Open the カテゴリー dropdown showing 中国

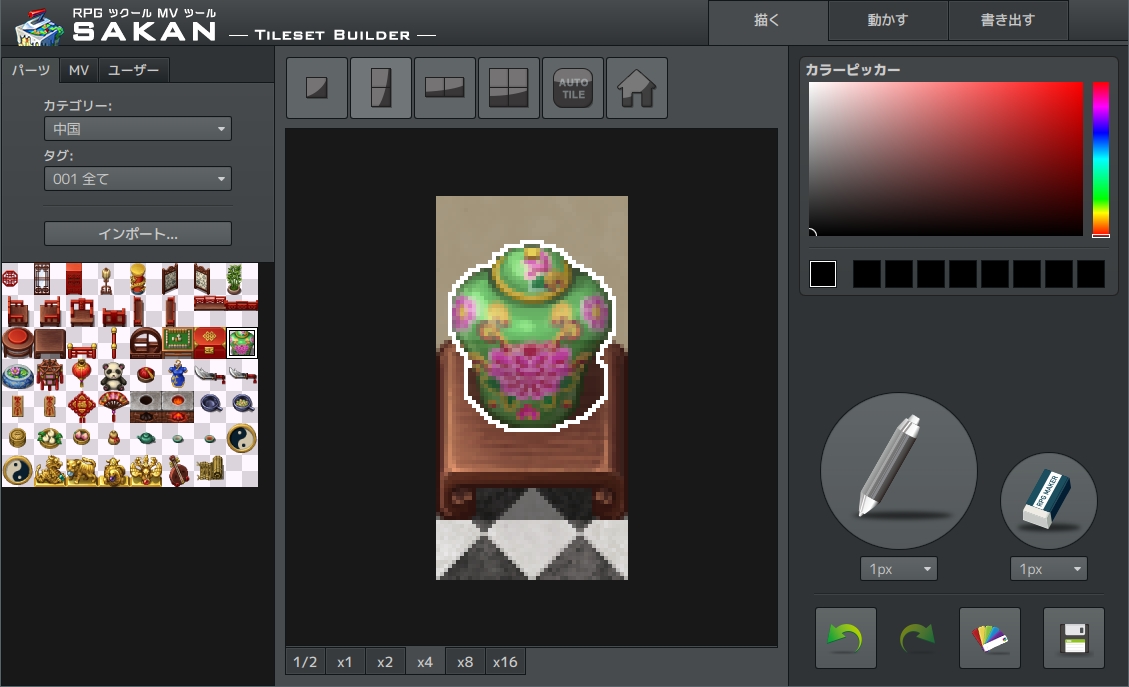coord(138,129)
